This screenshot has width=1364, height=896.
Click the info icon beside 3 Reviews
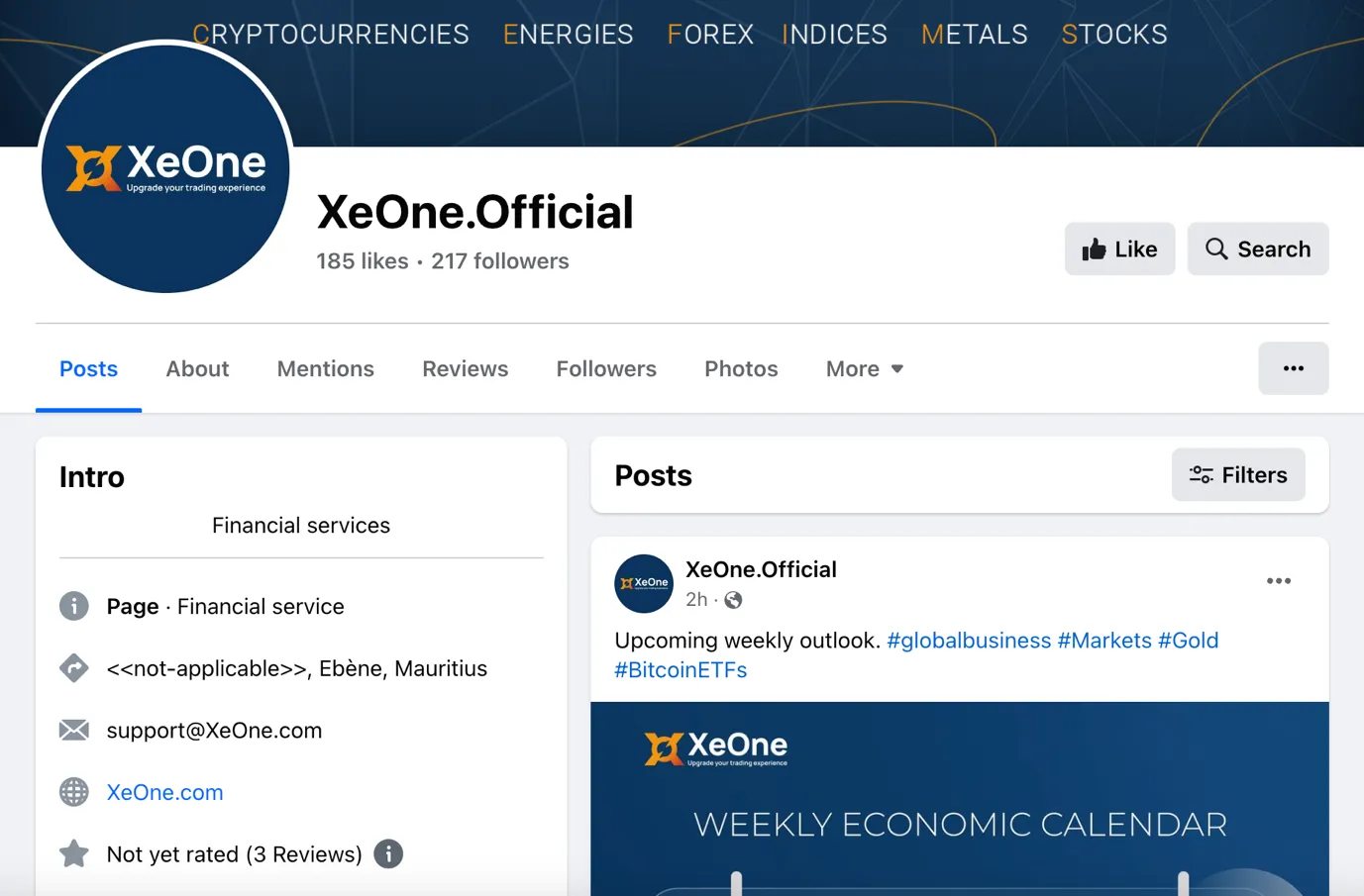(388, 853)
